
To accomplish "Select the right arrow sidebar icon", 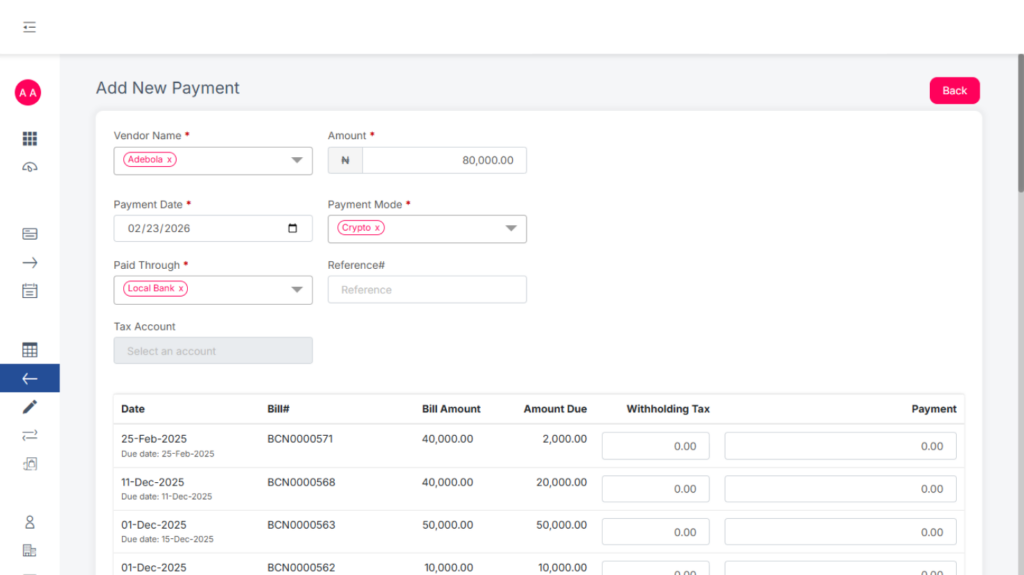I will (x=29, y=263).
